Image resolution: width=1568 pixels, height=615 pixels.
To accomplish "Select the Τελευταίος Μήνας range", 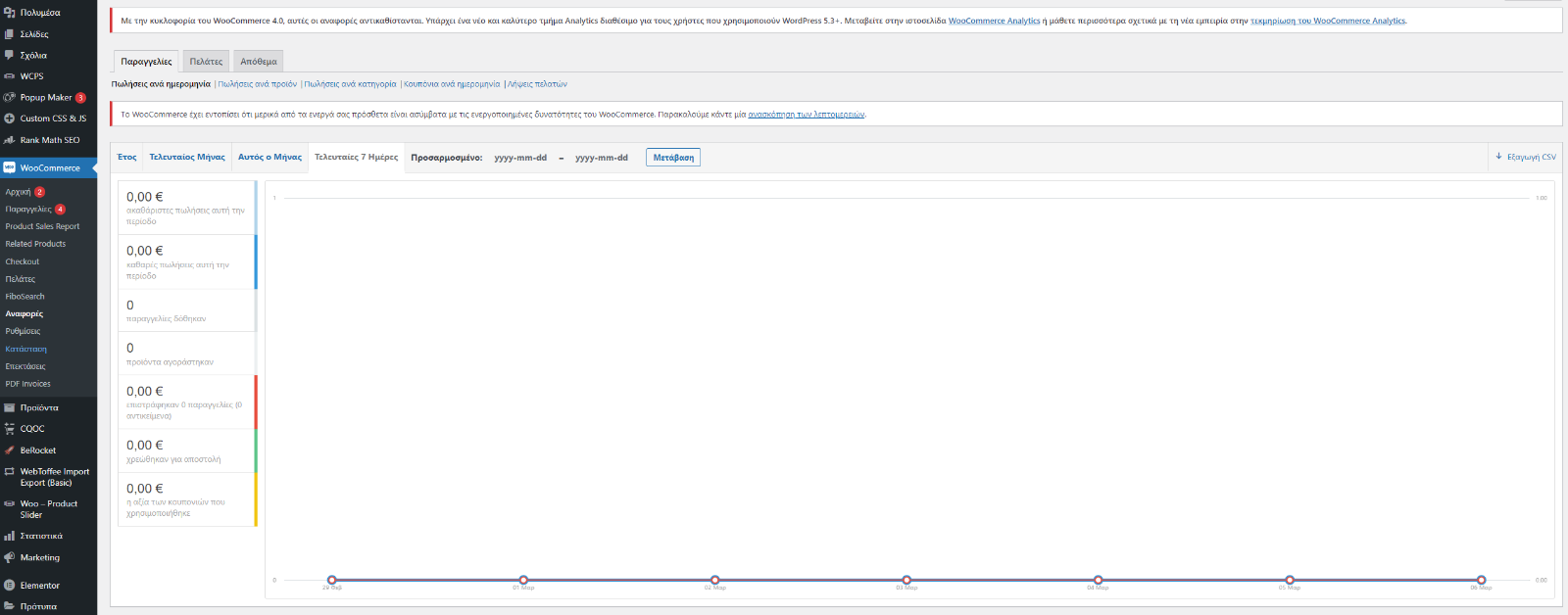I will (187, 157).
